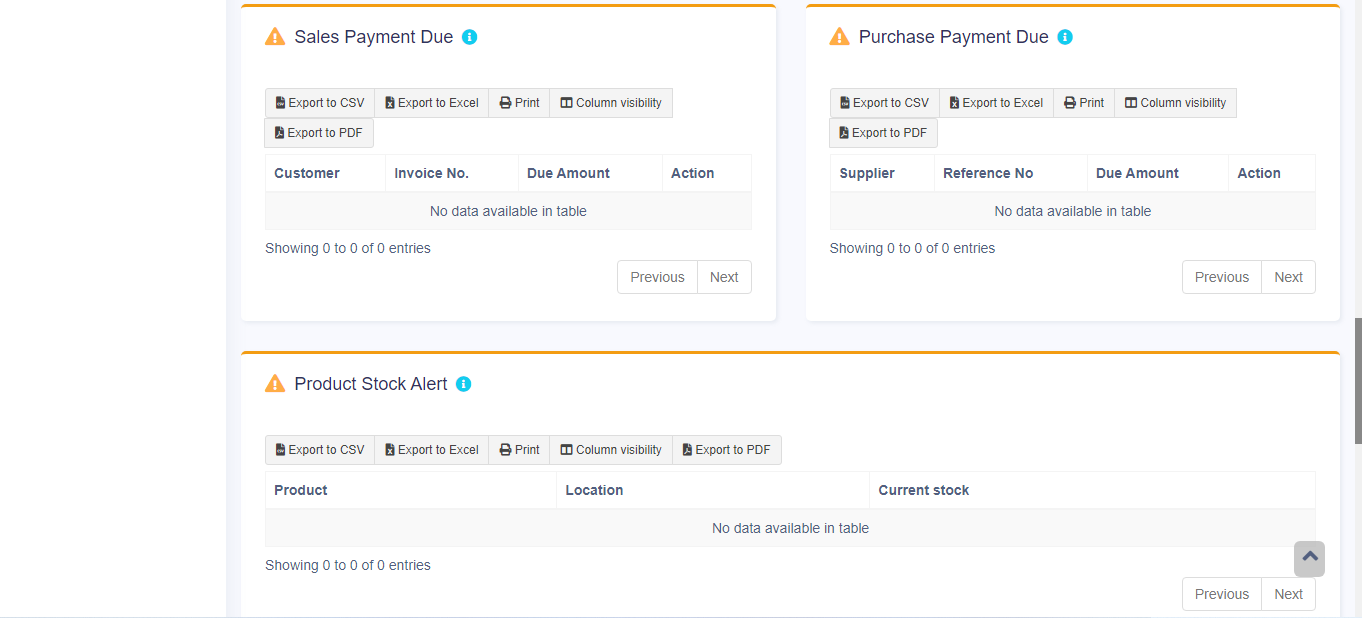
Task: Export Sales Payment Due table to CSV
Action: point(320,103)
